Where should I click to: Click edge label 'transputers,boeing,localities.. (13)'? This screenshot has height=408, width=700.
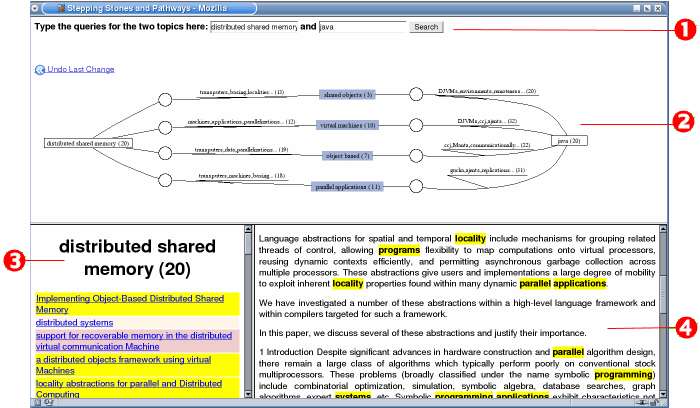[x=242, y=92]
